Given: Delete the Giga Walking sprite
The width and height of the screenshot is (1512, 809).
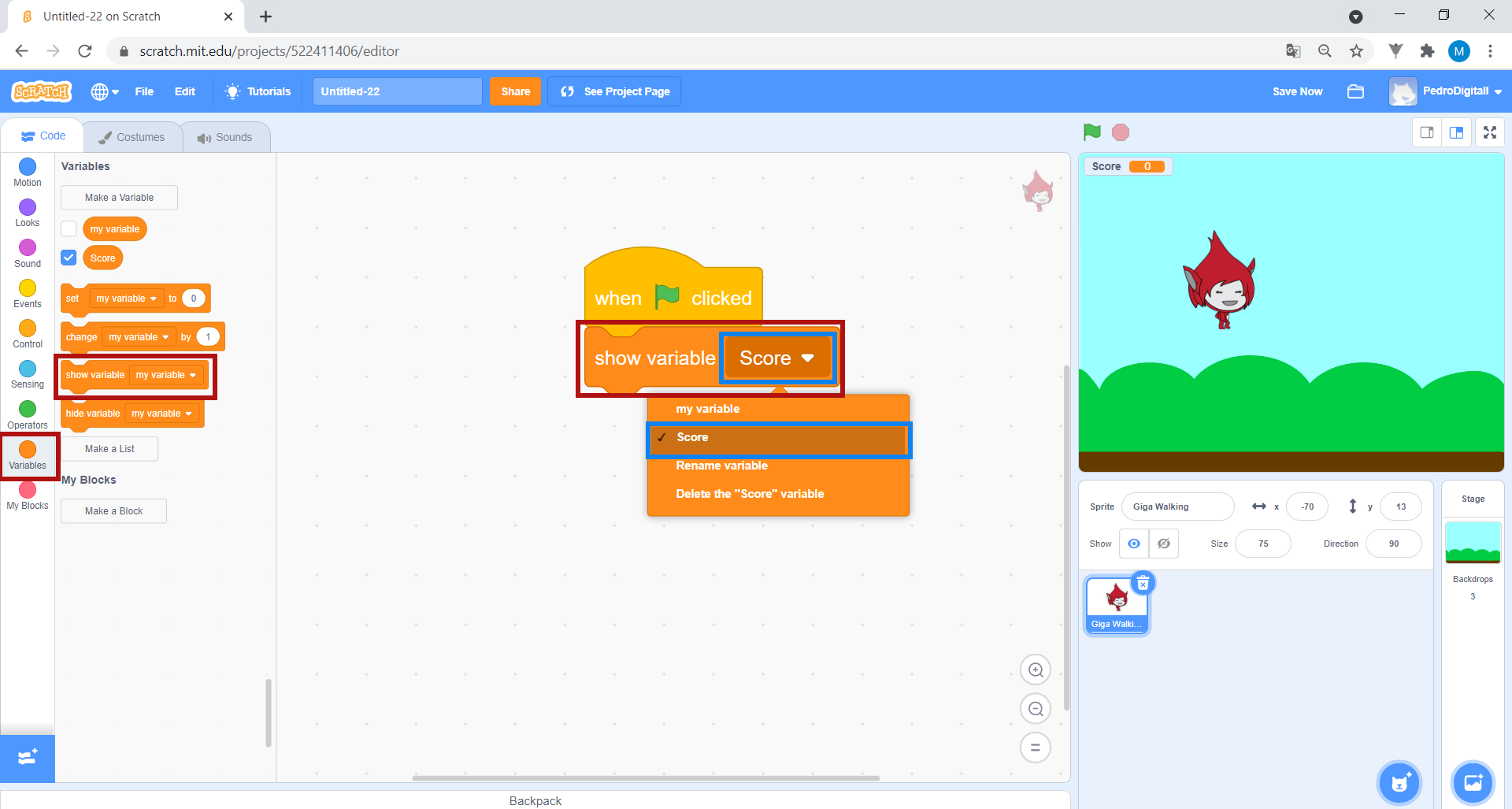Looking at the screenshot, I should (x=1143, y=583).
